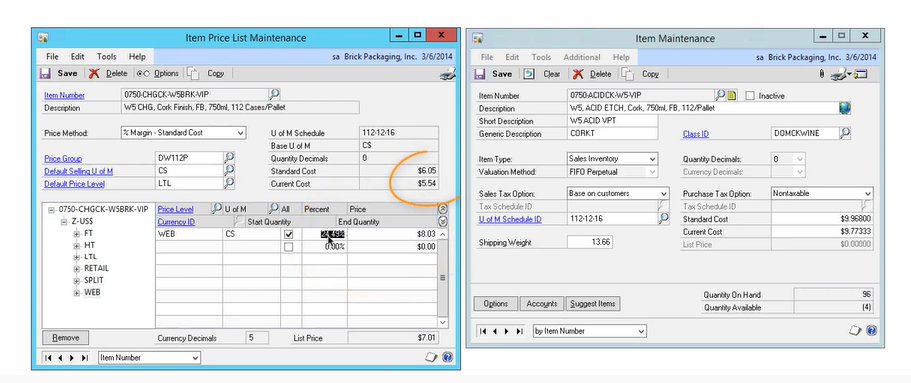Select first Options radio button in toolbar
Screen dimensions: 911x383
(x=139, y=74)
